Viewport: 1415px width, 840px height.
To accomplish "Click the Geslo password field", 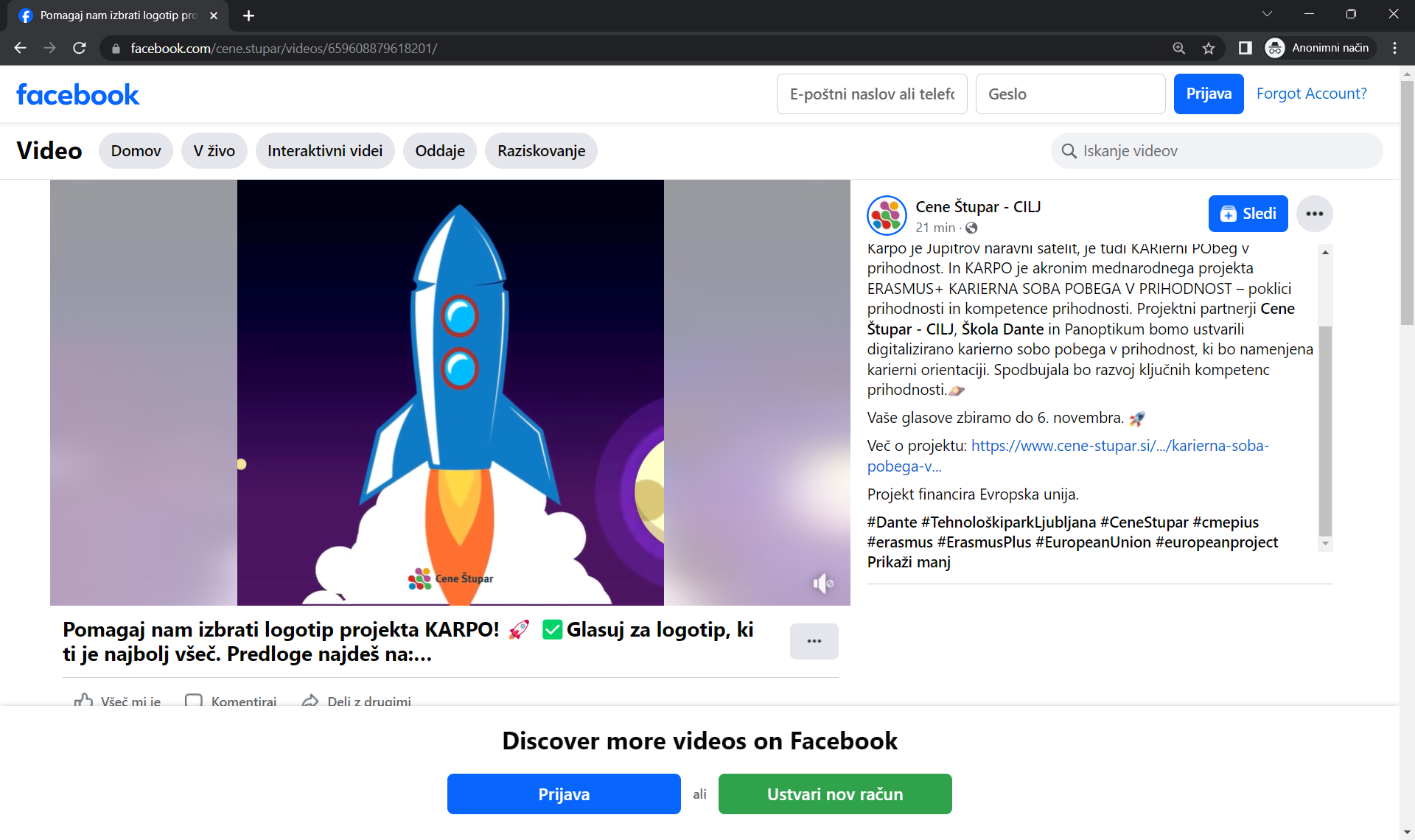I will pos(1070,94).
